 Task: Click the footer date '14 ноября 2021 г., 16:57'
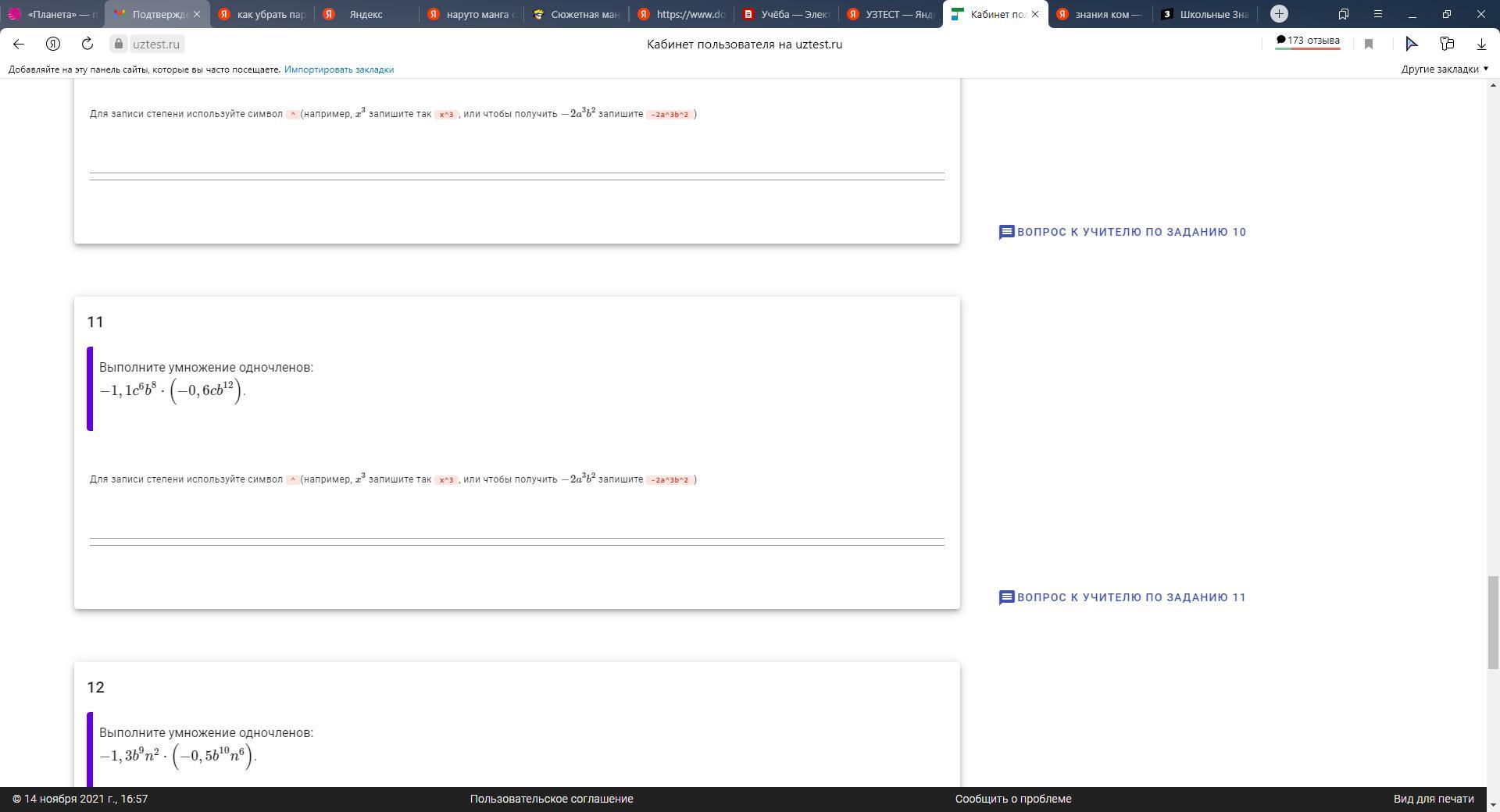coord(86,799)
